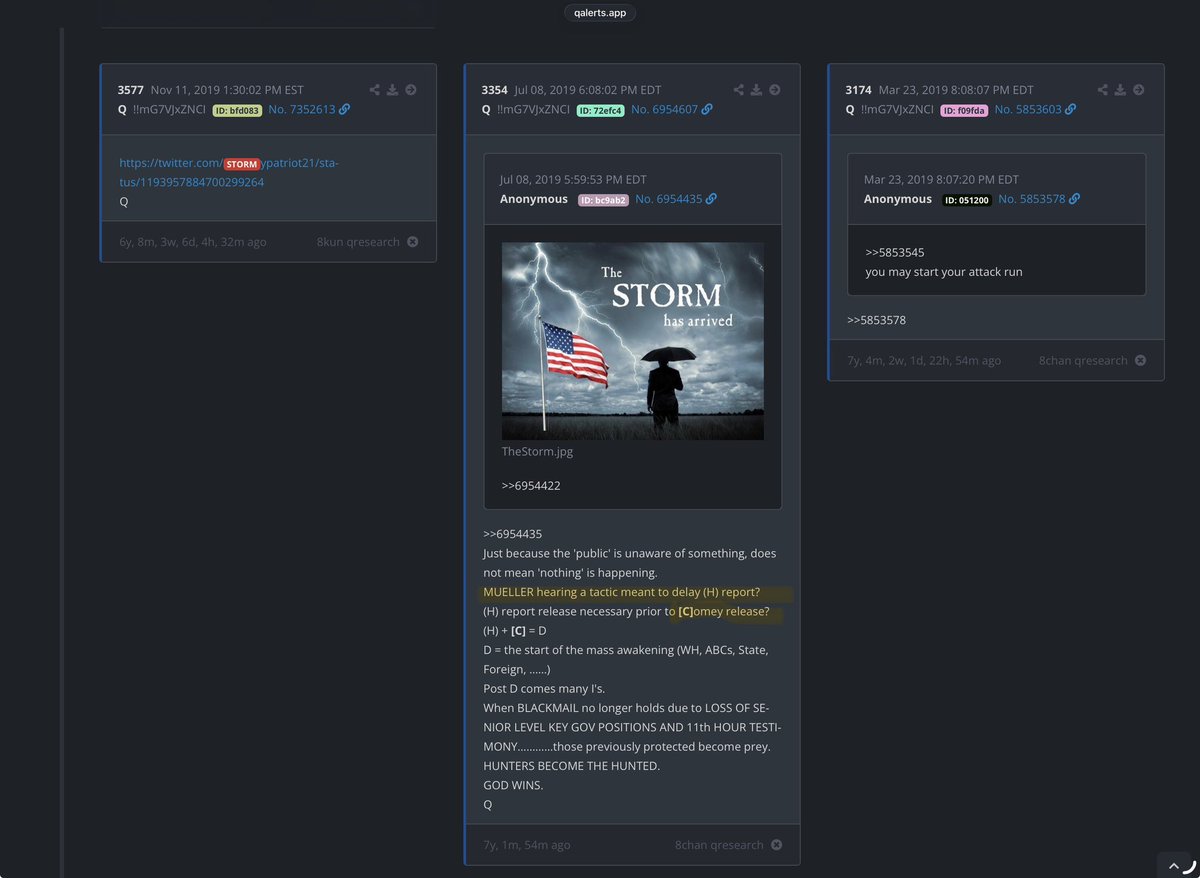Follow reply reference >>6954435
This screenshot has height=878, width=1200.
click(512, 534)
